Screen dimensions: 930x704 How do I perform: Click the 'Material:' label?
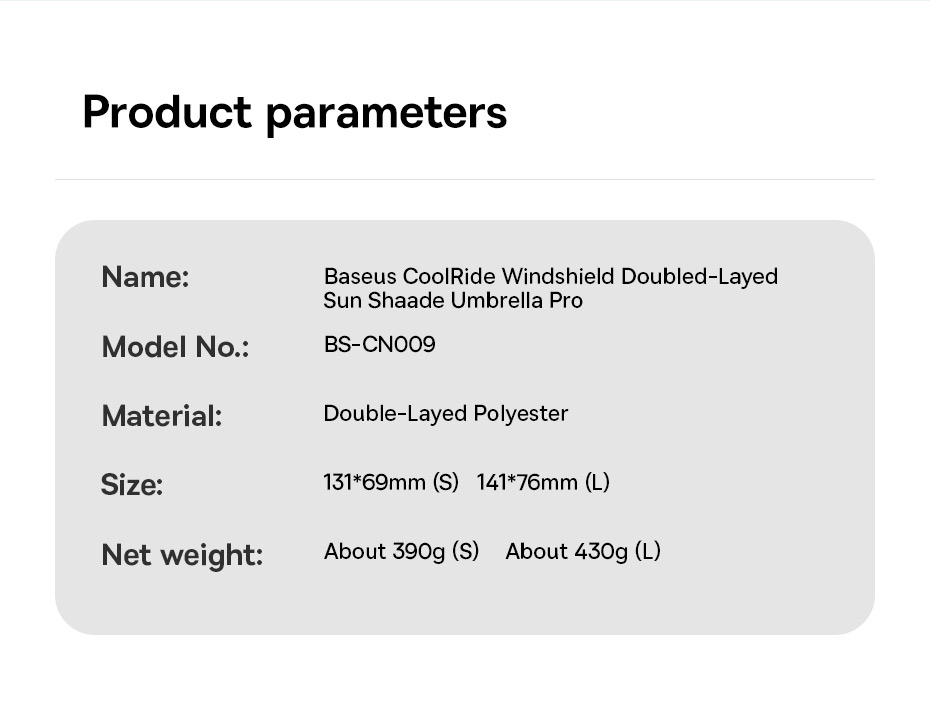(x=161, y=416)
